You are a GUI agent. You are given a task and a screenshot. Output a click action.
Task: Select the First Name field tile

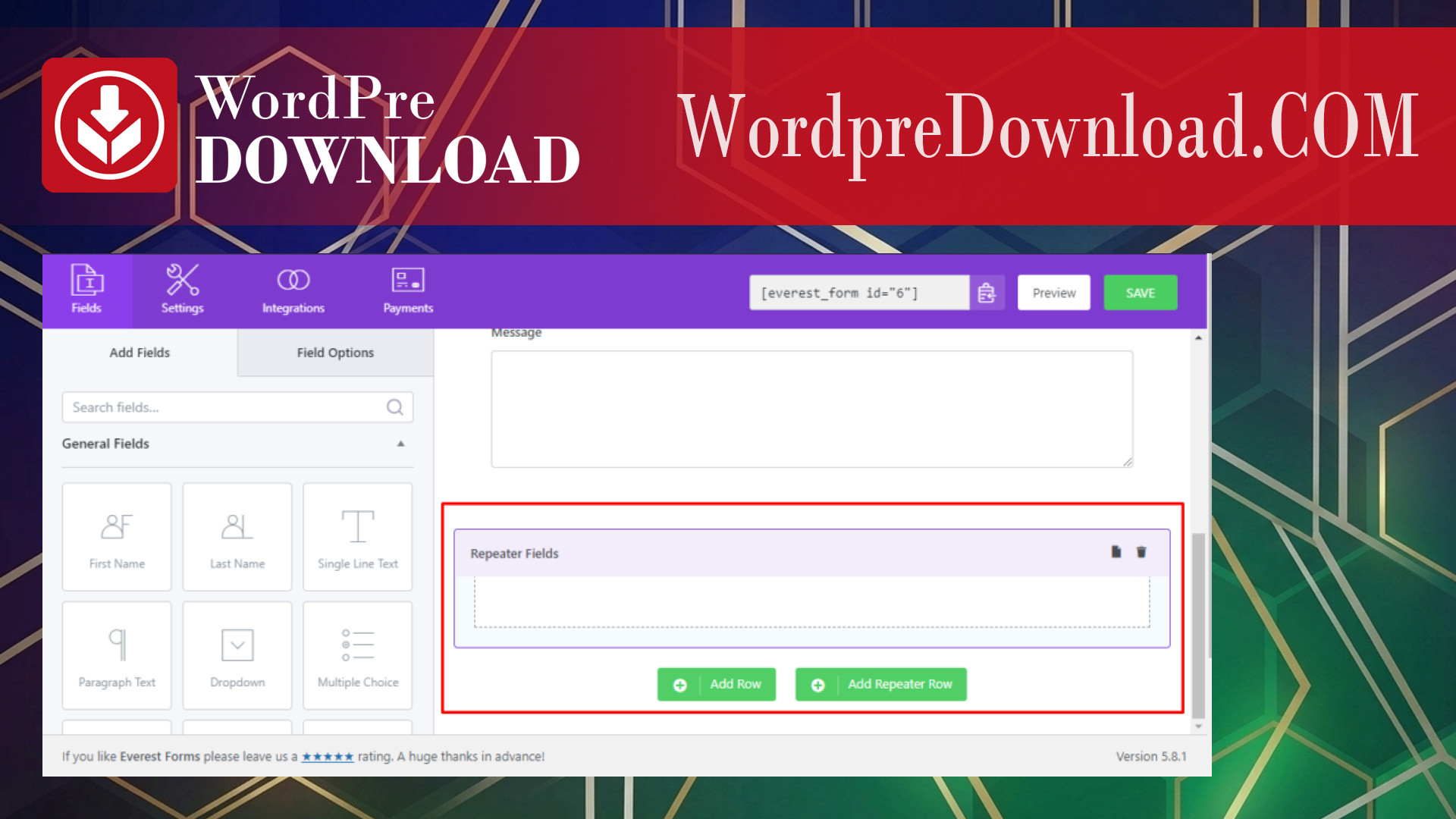coord(117,537)
